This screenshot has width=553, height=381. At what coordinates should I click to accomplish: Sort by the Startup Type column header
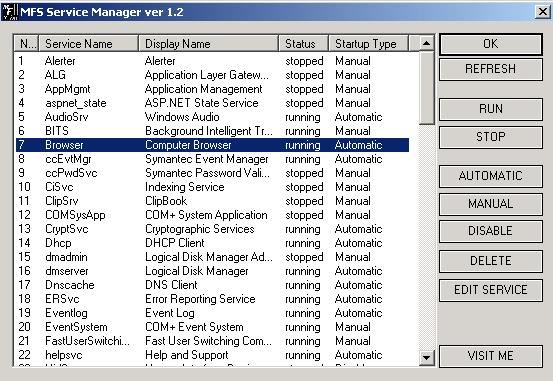369,44
